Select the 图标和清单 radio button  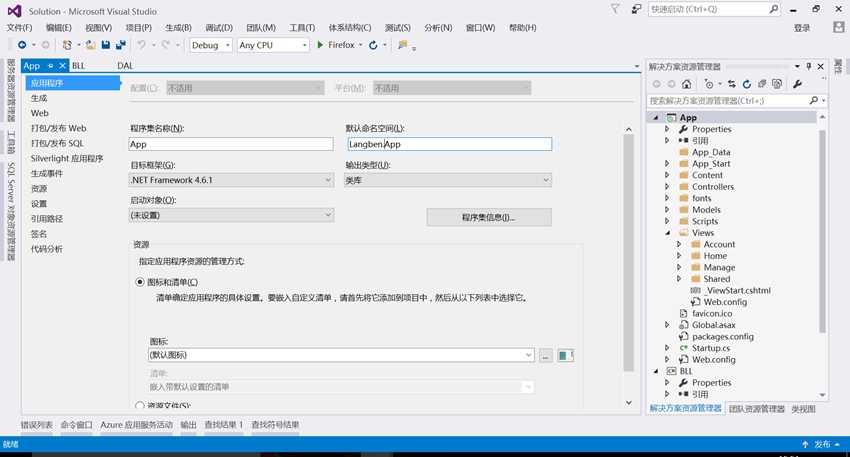(x=140, y=282)
